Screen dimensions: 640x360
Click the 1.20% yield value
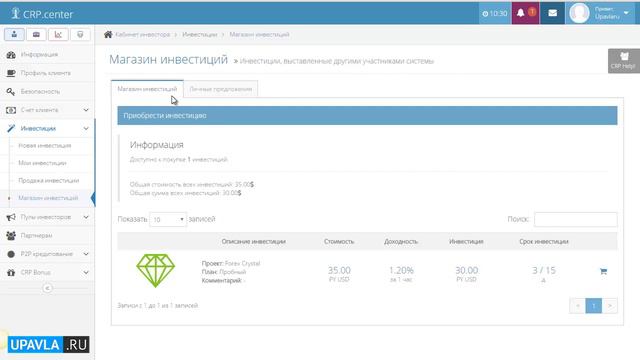pyautogui.click(x=401, y=270)
